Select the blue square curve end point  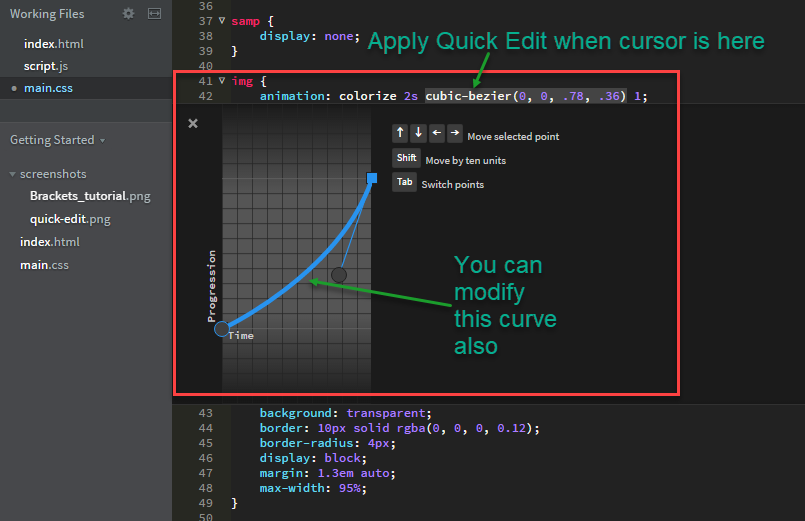372,178
